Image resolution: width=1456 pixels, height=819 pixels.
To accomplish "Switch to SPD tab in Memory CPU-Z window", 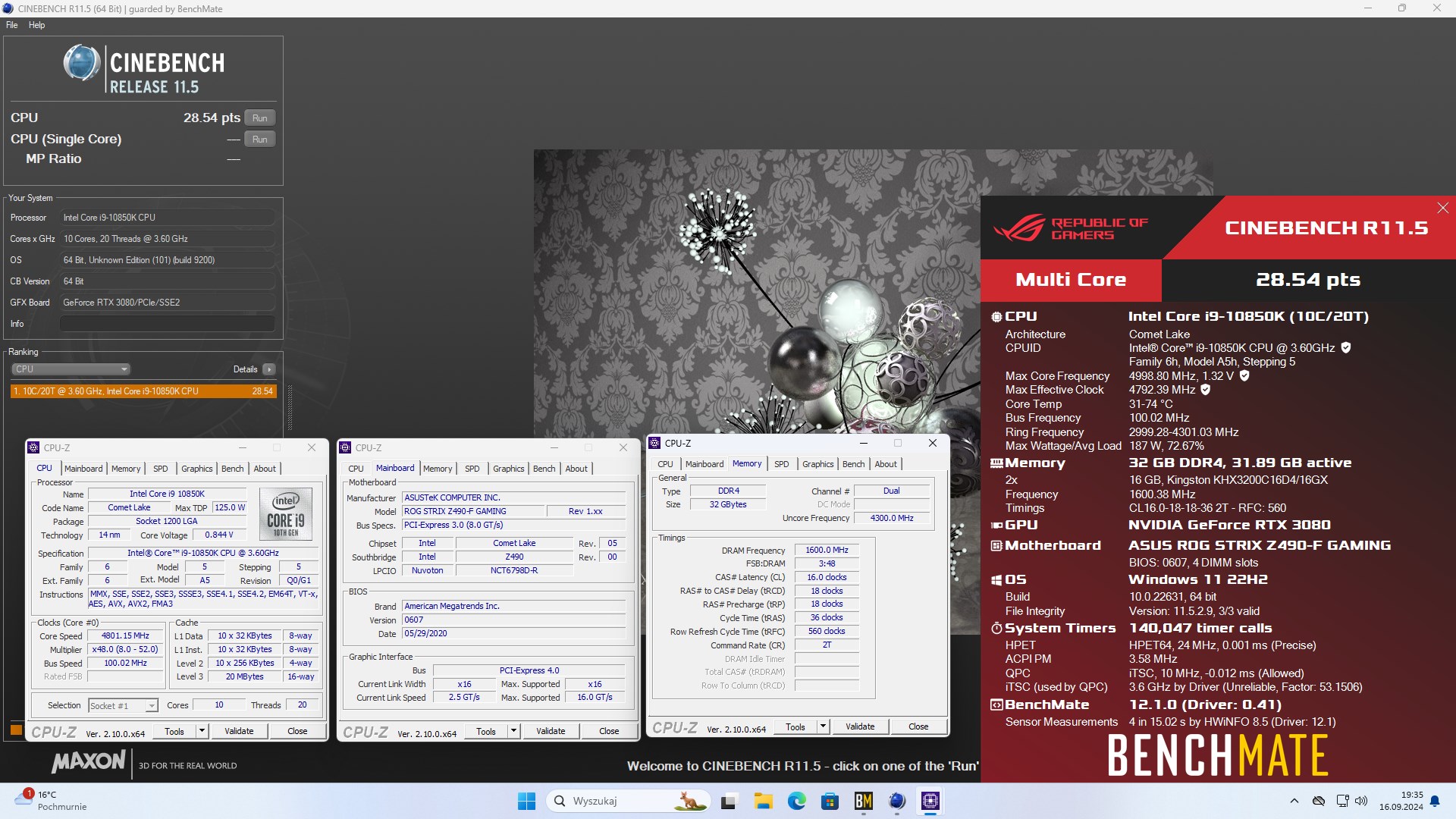I will point(782,464).
